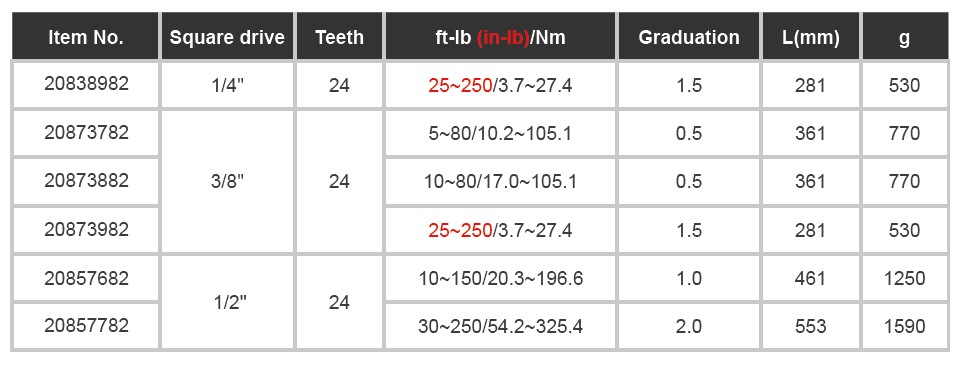
Task: Click the Item No. column header
Action: (x=85, y=37)
